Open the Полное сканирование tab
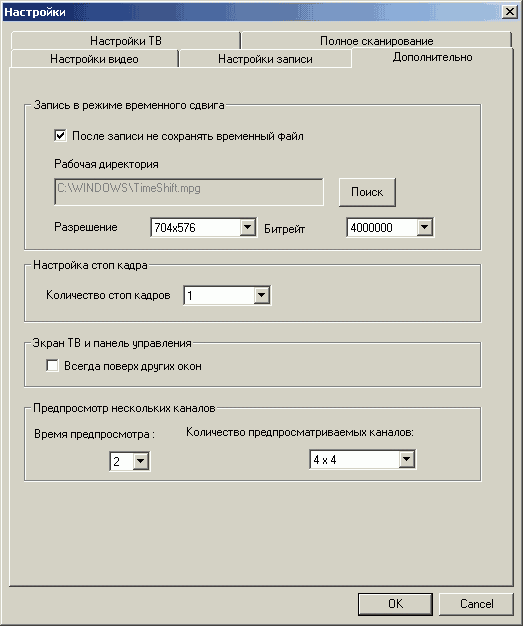This screenshot has height=626, width=523. point(376,41)
